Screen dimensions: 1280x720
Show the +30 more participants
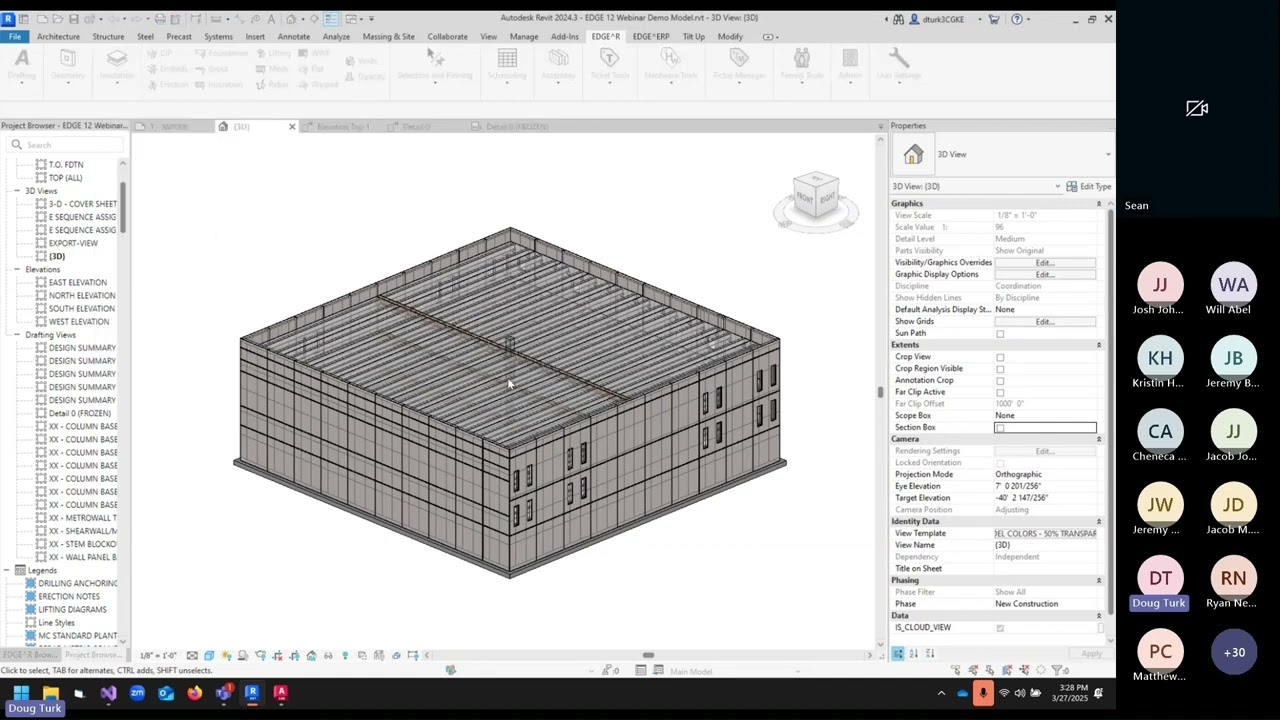pyautogui.click(x=1234, y=653)
